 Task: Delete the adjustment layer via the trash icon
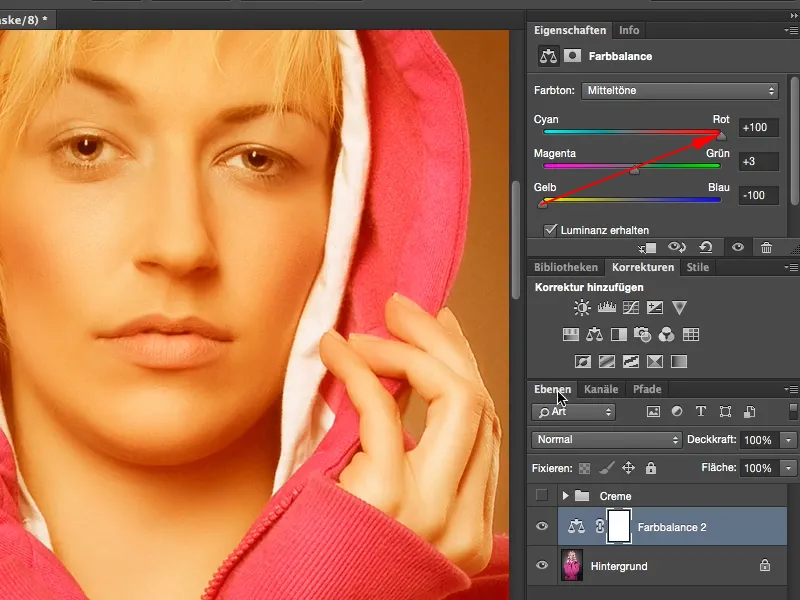tap(767, 246)
